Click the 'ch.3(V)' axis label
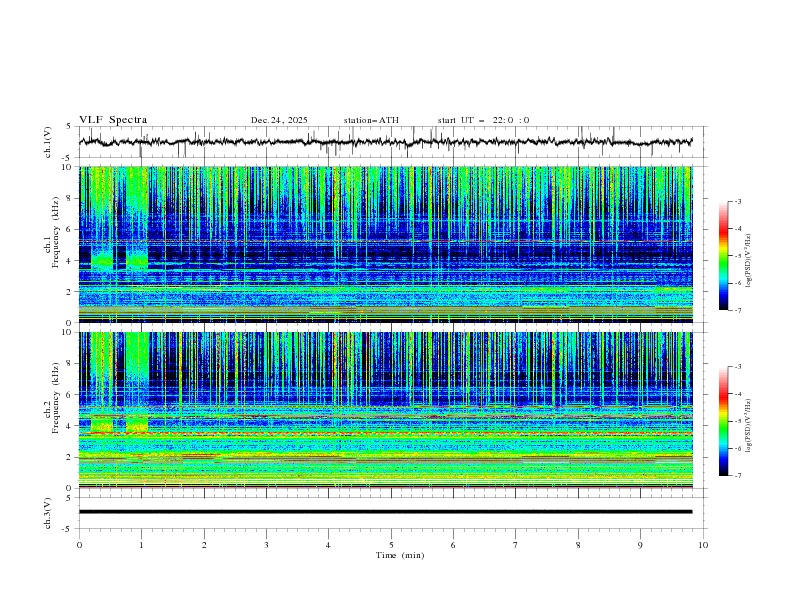Viewport: 792px width, 612px height. [48, 513]
